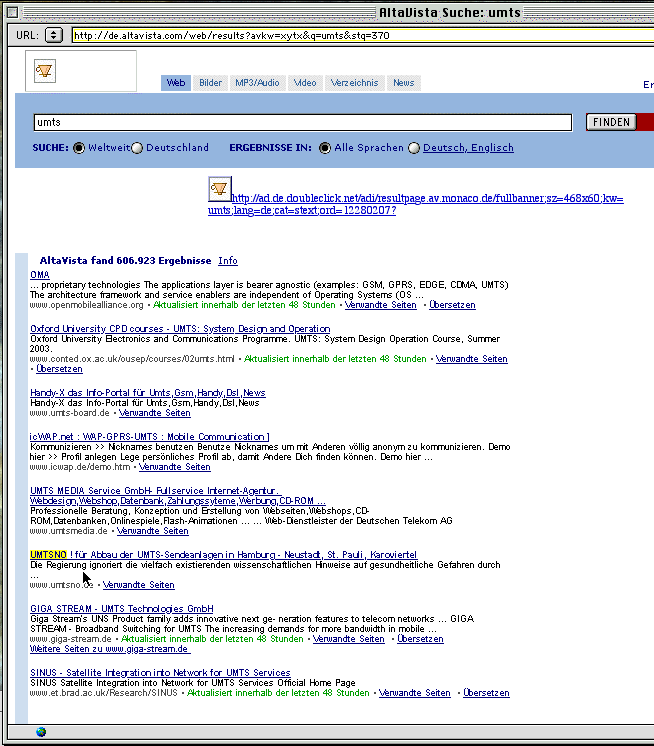Select the Deutschland radio button
Screen dimensions: 654x746
(x=138, y=148)
